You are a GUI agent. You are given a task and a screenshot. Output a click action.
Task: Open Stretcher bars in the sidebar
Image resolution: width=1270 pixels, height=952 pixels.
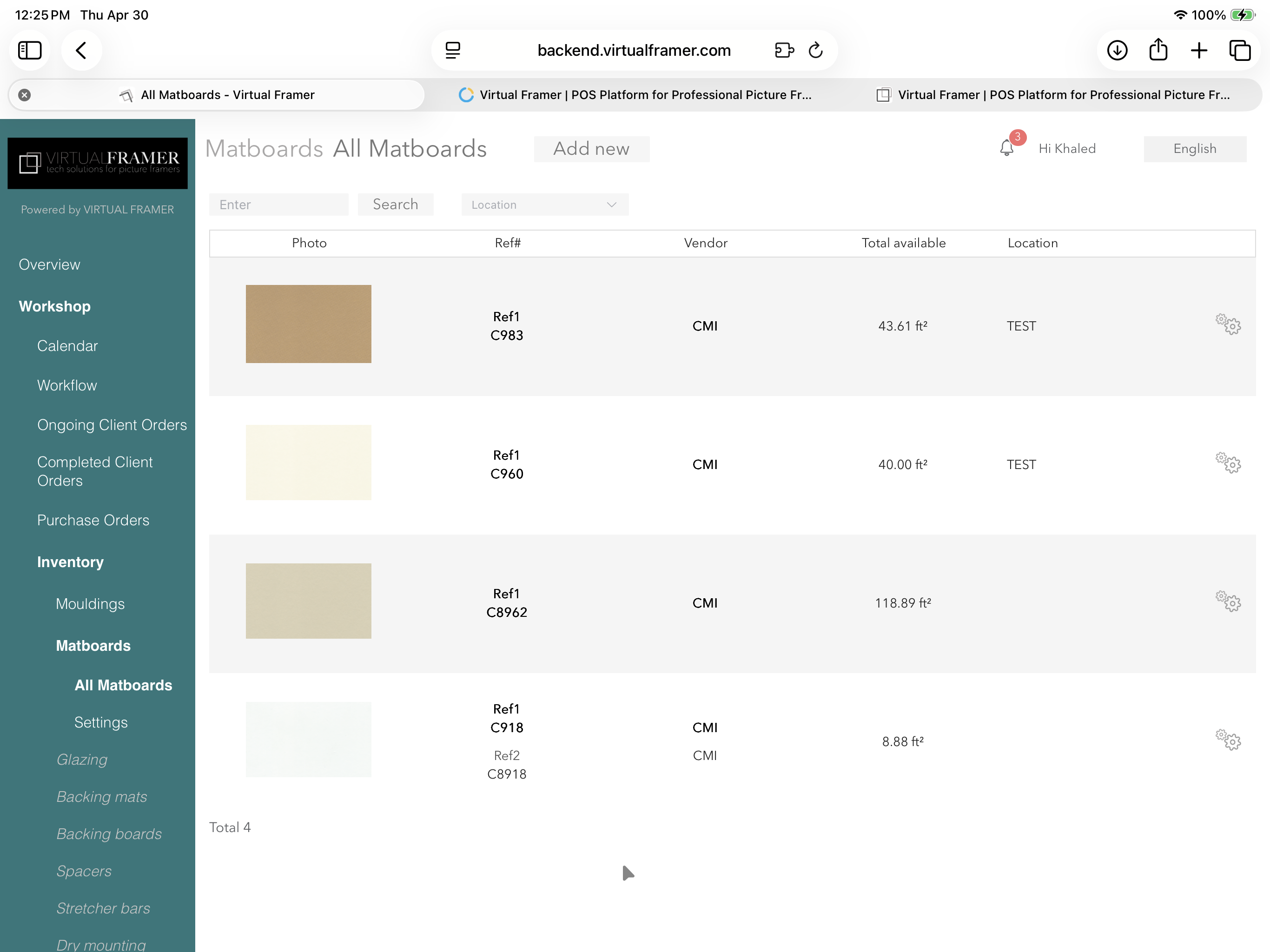103,909
